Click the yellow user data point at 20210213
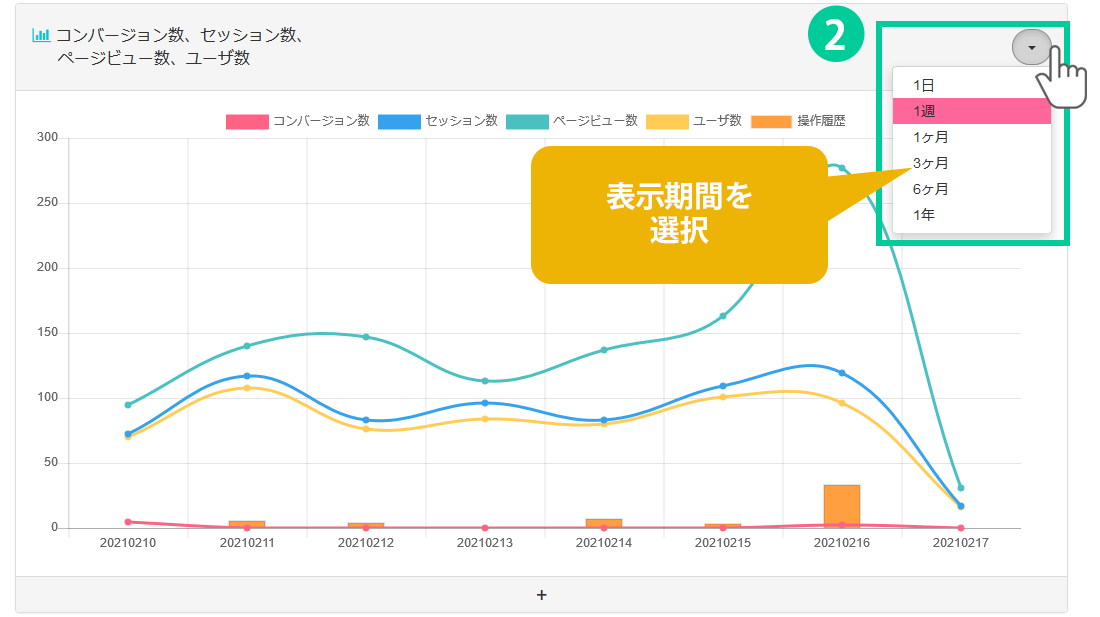 tap(485, 419)
